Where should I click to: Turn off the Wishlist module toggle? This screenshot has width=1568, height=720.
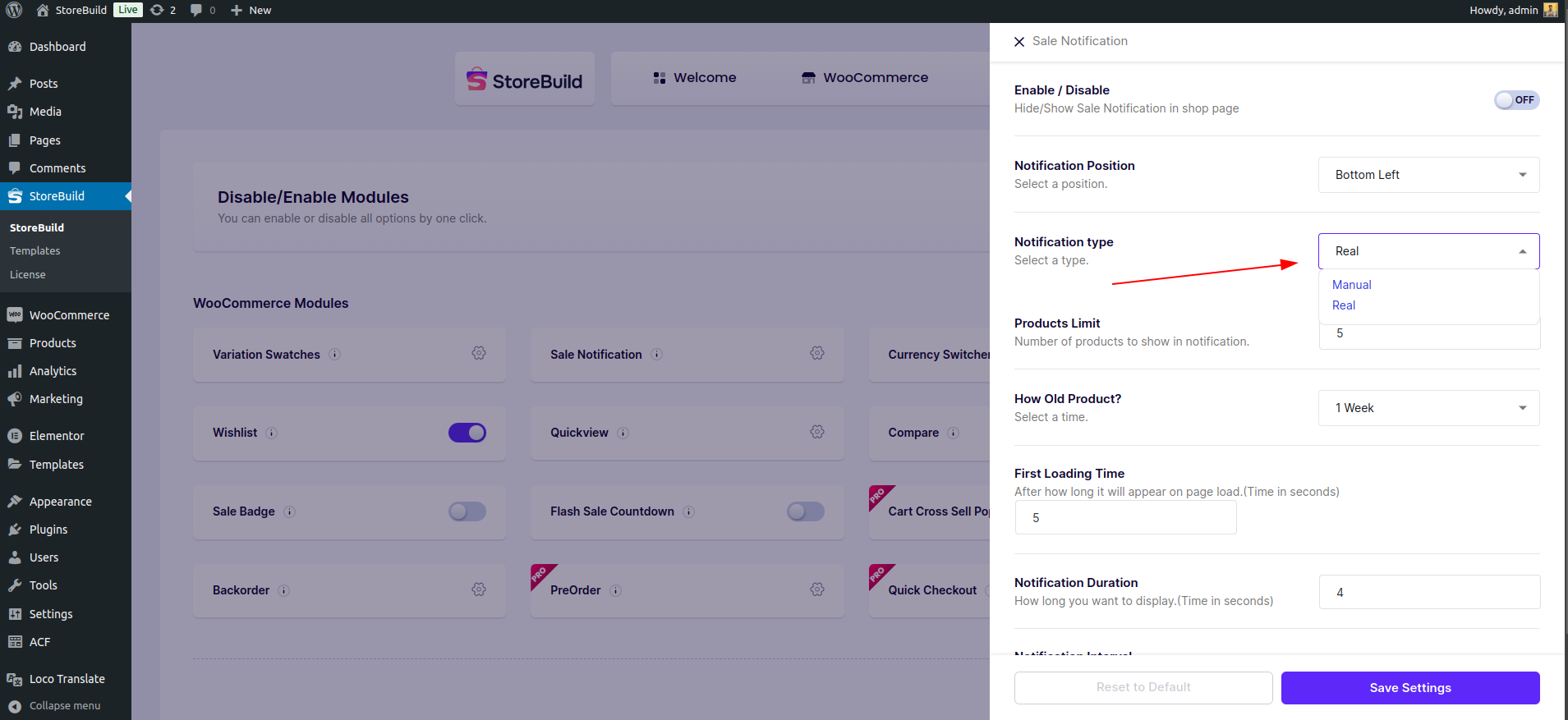467,433
